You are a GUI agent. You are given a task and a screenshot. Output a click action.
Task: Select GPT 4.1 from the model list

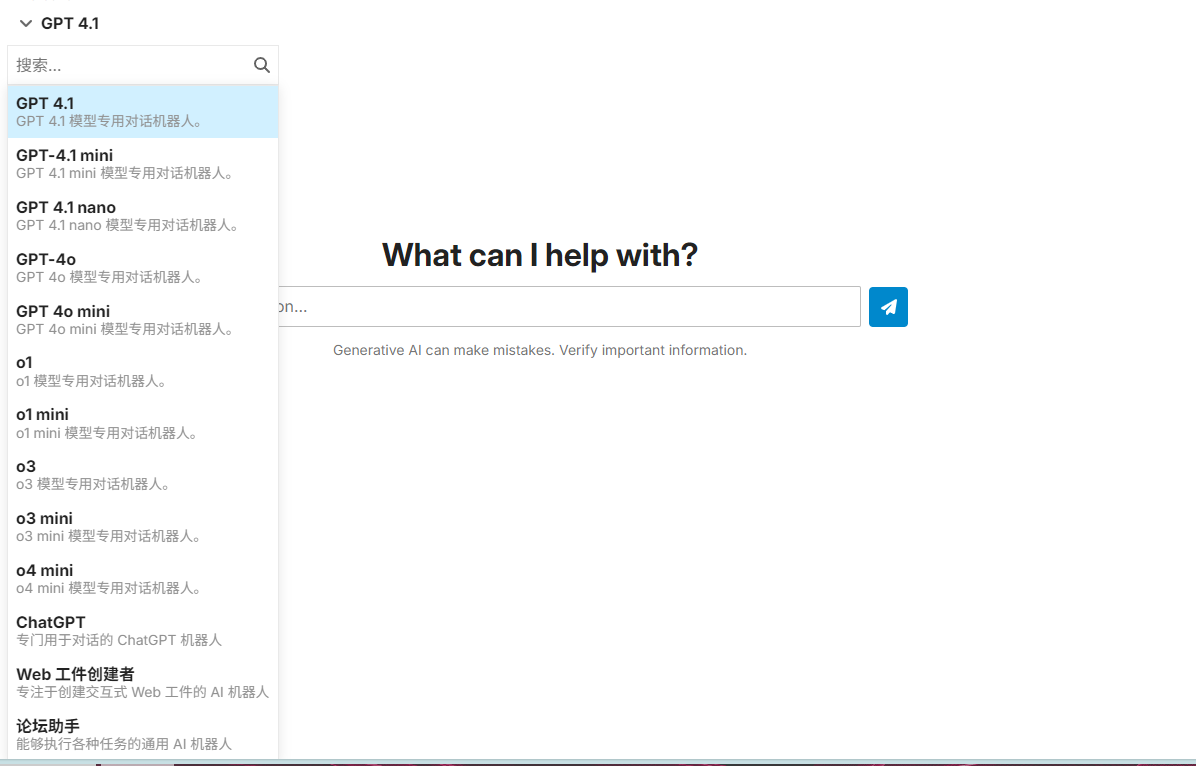pyautogui.click(x=143, y=111)
